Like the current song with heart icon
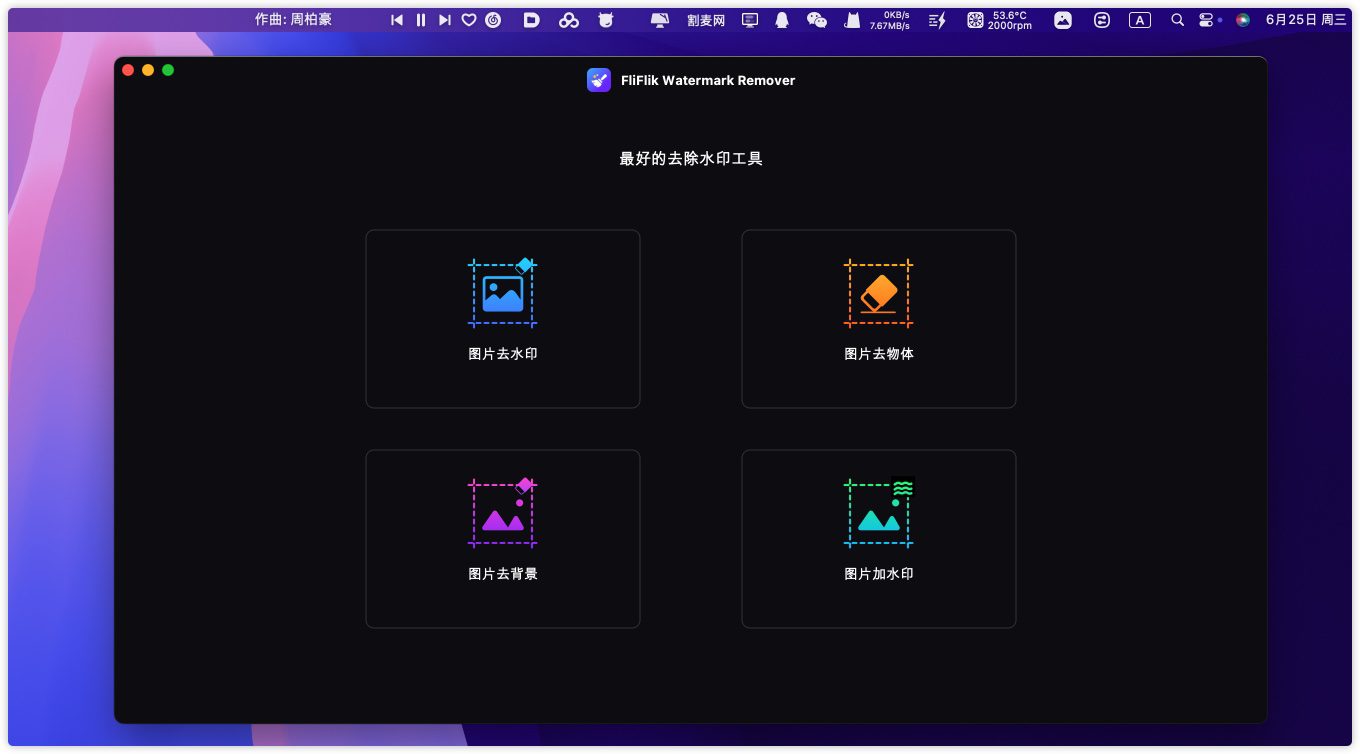The width and height of the screenshot is (1360, 754). 469,20
